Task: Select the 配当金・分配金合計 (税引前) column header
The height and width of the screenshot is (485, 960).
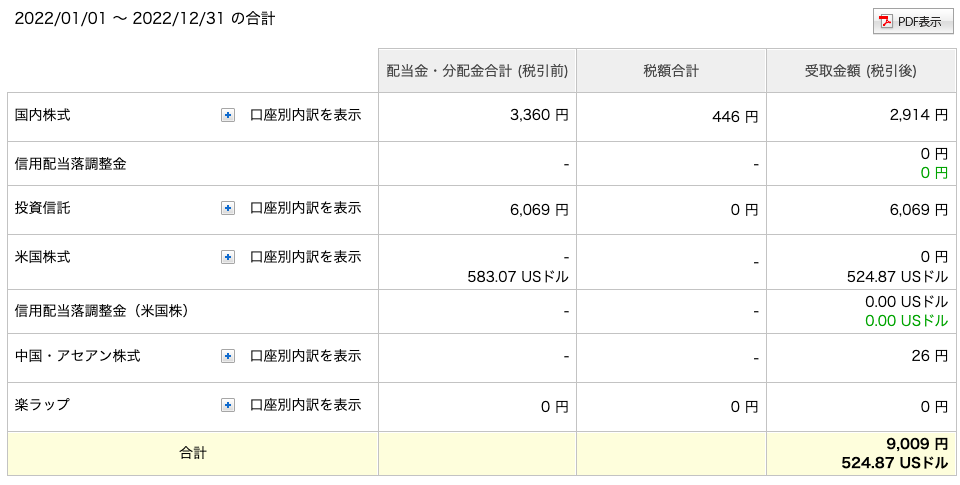Action: (477, 71)
